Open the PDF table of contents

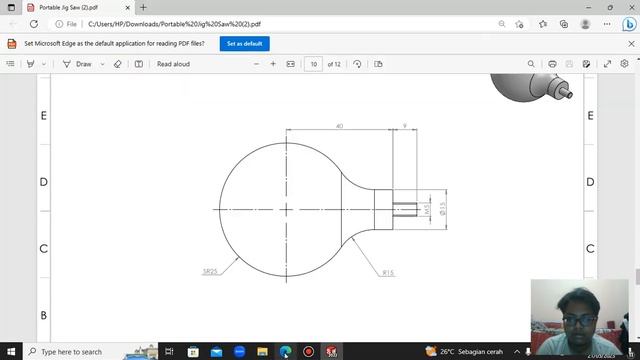point(11,64)
